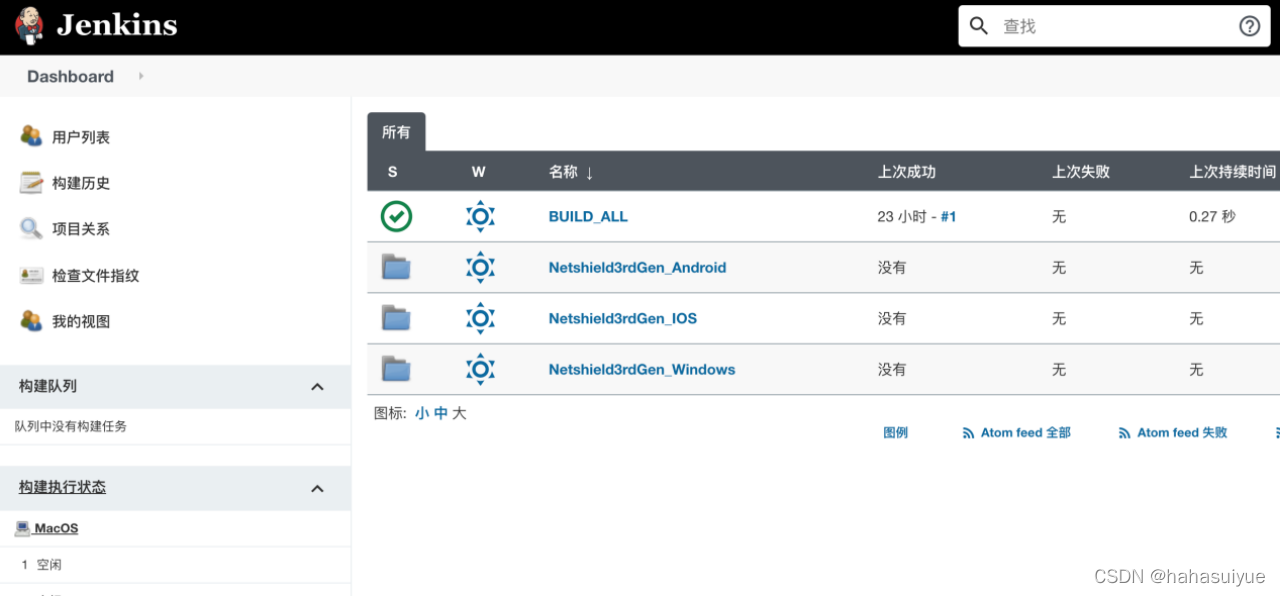
Task: Click the 空闲 executor status text
Action: point(49,565)
